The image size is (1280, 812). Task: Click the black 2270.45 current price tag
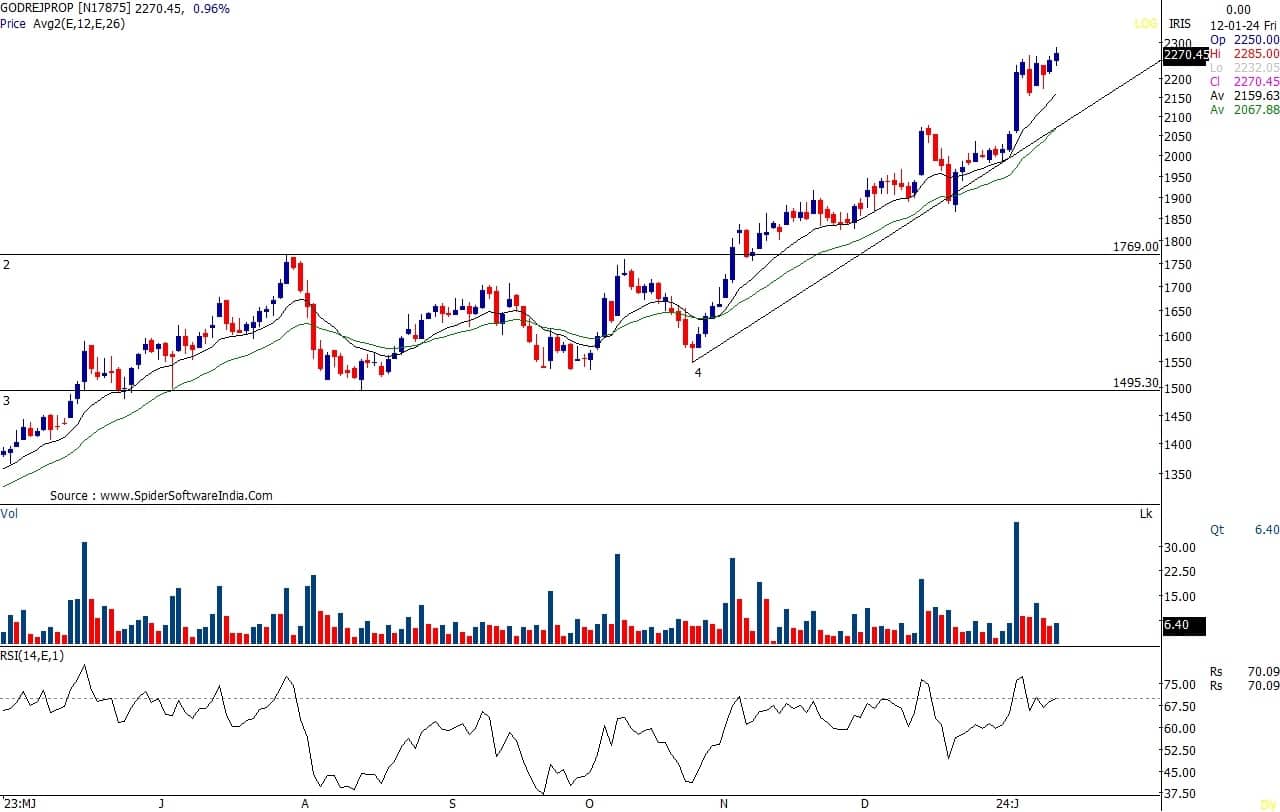click(x=1185, y=56)
